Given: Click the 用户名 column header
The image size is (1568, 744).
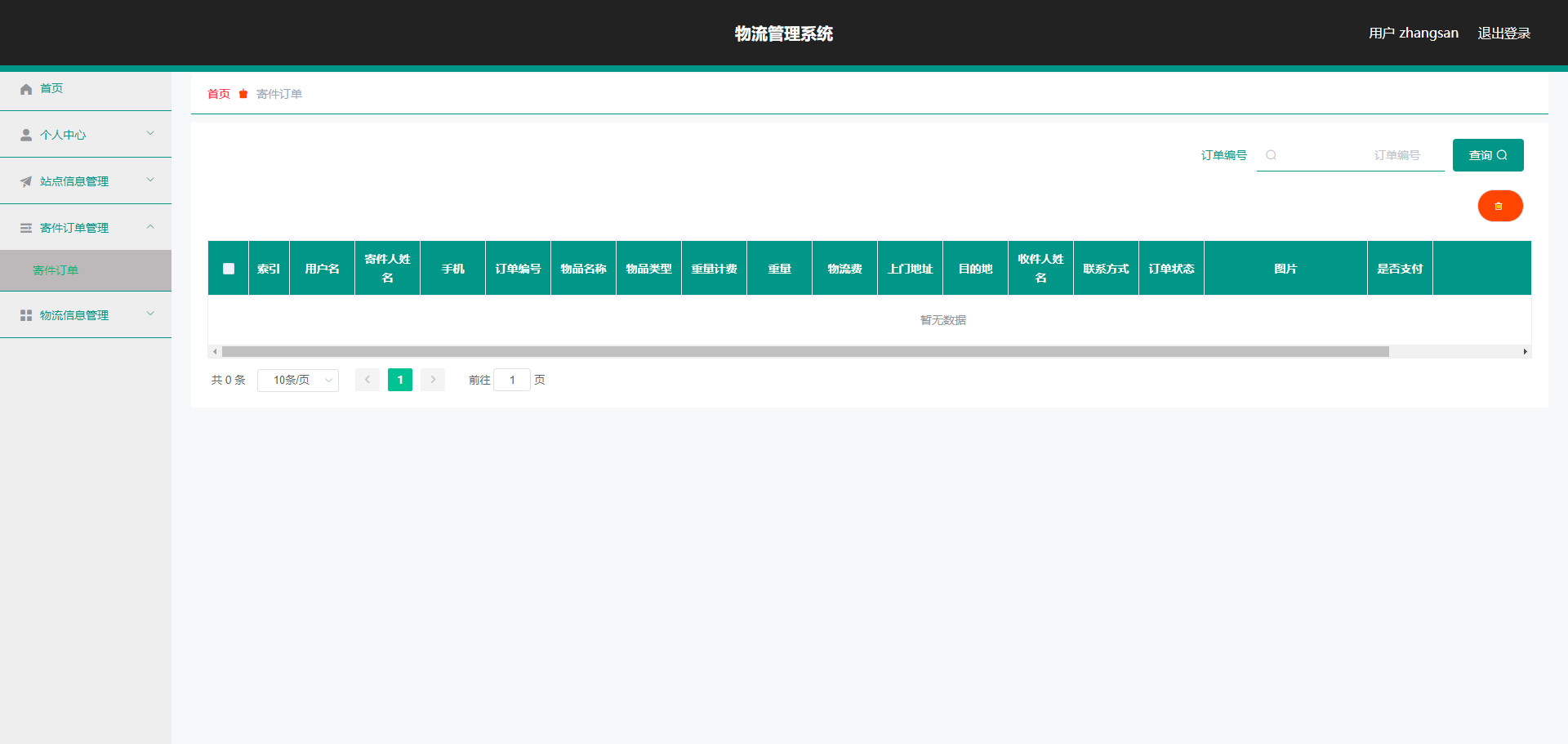Looking at the screenshot, I should [323, 269].
